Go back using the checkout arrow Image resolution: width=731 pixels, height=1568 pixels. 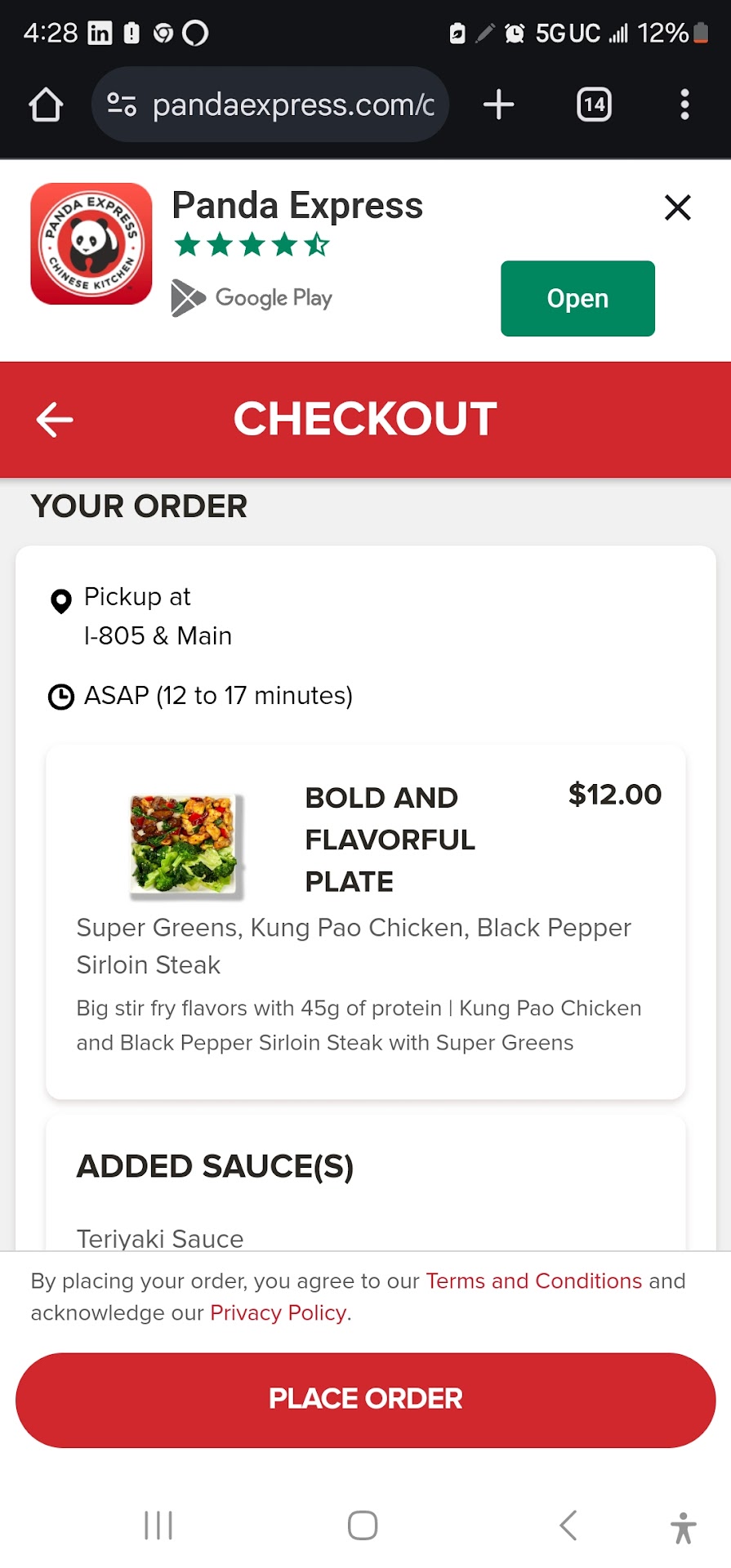pyautogui.click(x=55, y=420)
